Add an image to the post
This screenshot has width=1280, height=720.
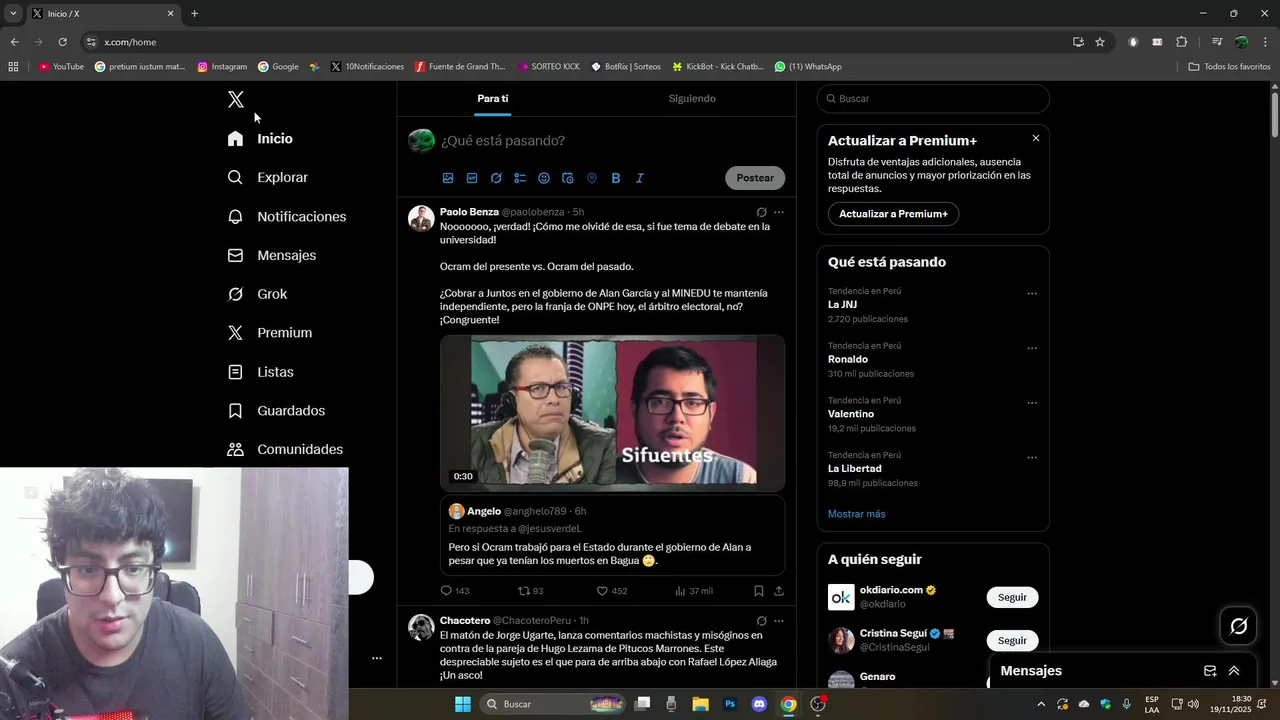[448, 178]
